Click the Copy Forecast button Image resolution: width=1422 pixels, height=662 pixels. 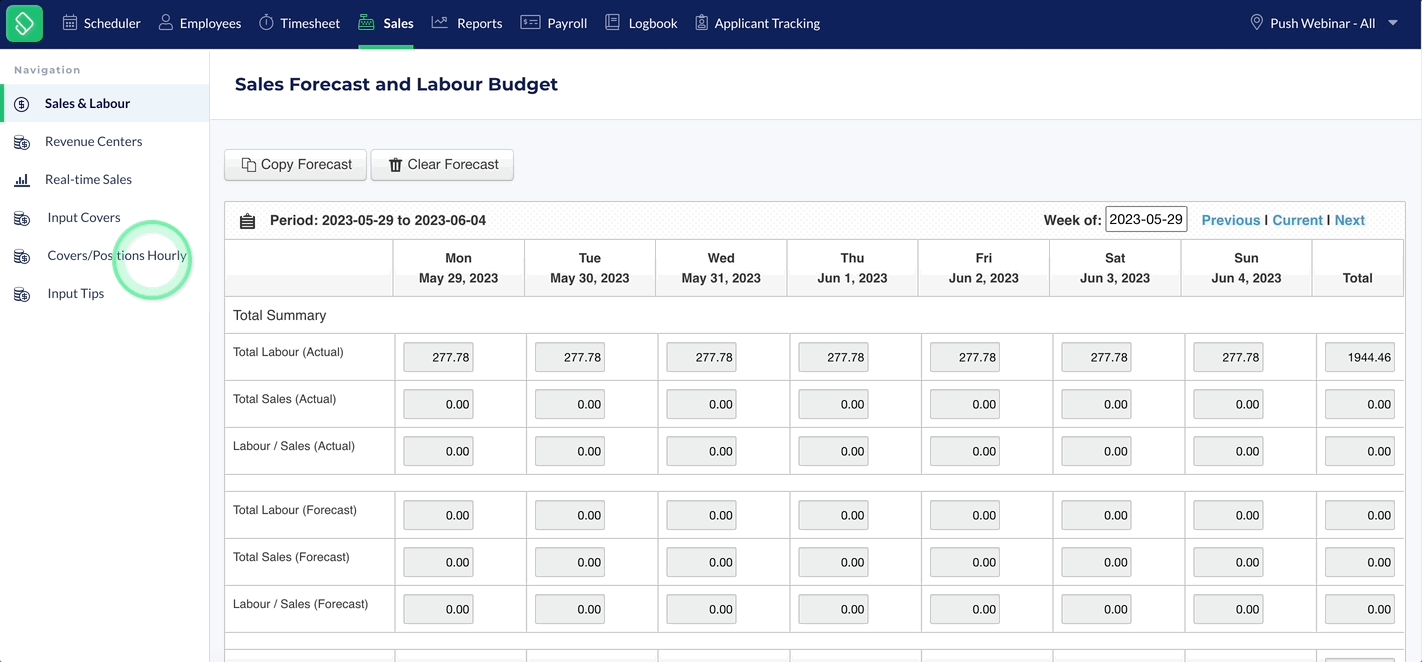296,165
